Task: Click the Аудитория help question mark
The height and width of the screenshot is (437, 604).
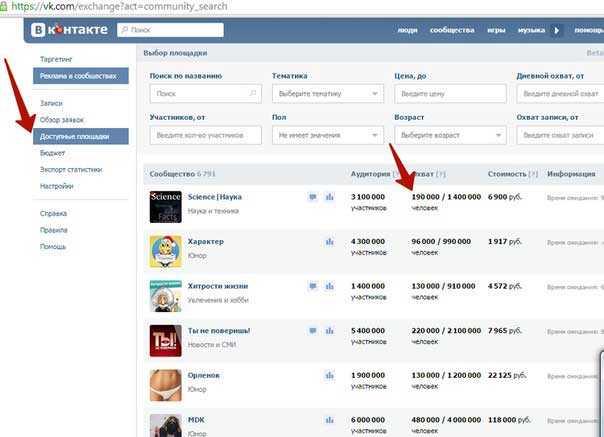Action: coord(396,174)
